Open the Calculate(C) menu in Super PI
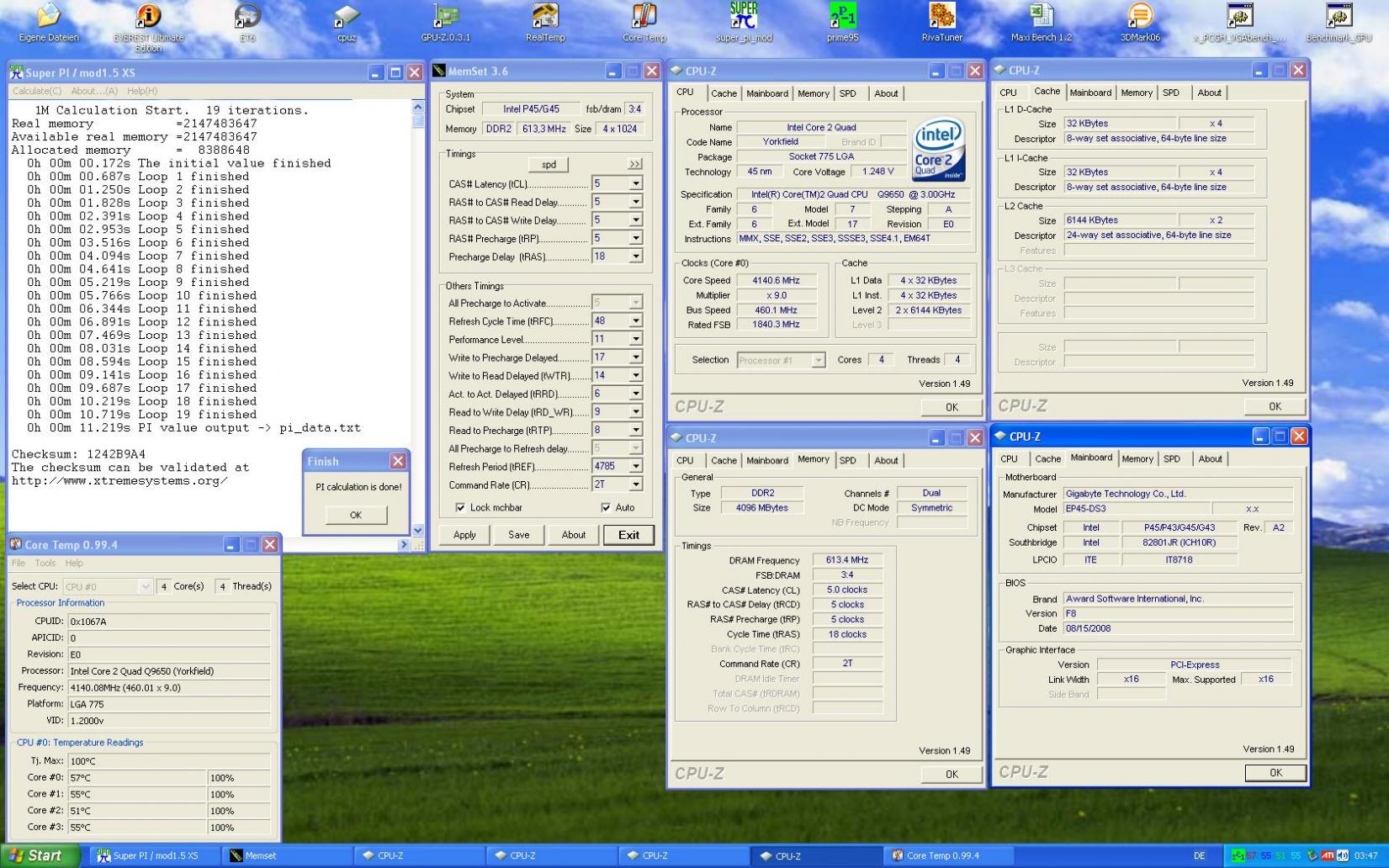Screen dimensions: 1389x868 click(x=37, y=91)
